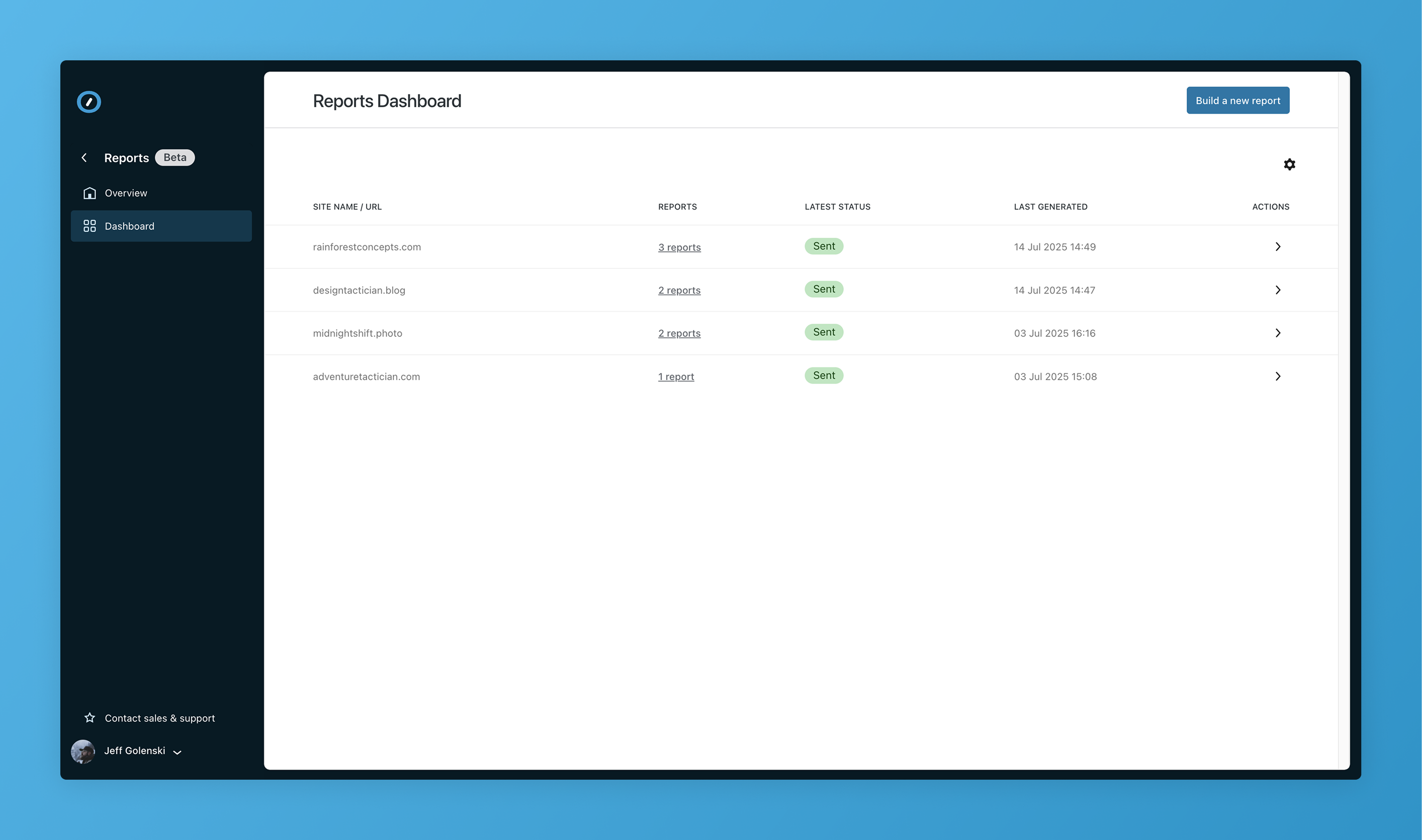
Task: Expand designtactician.blog with its arrow
Action: (1277, 290)
